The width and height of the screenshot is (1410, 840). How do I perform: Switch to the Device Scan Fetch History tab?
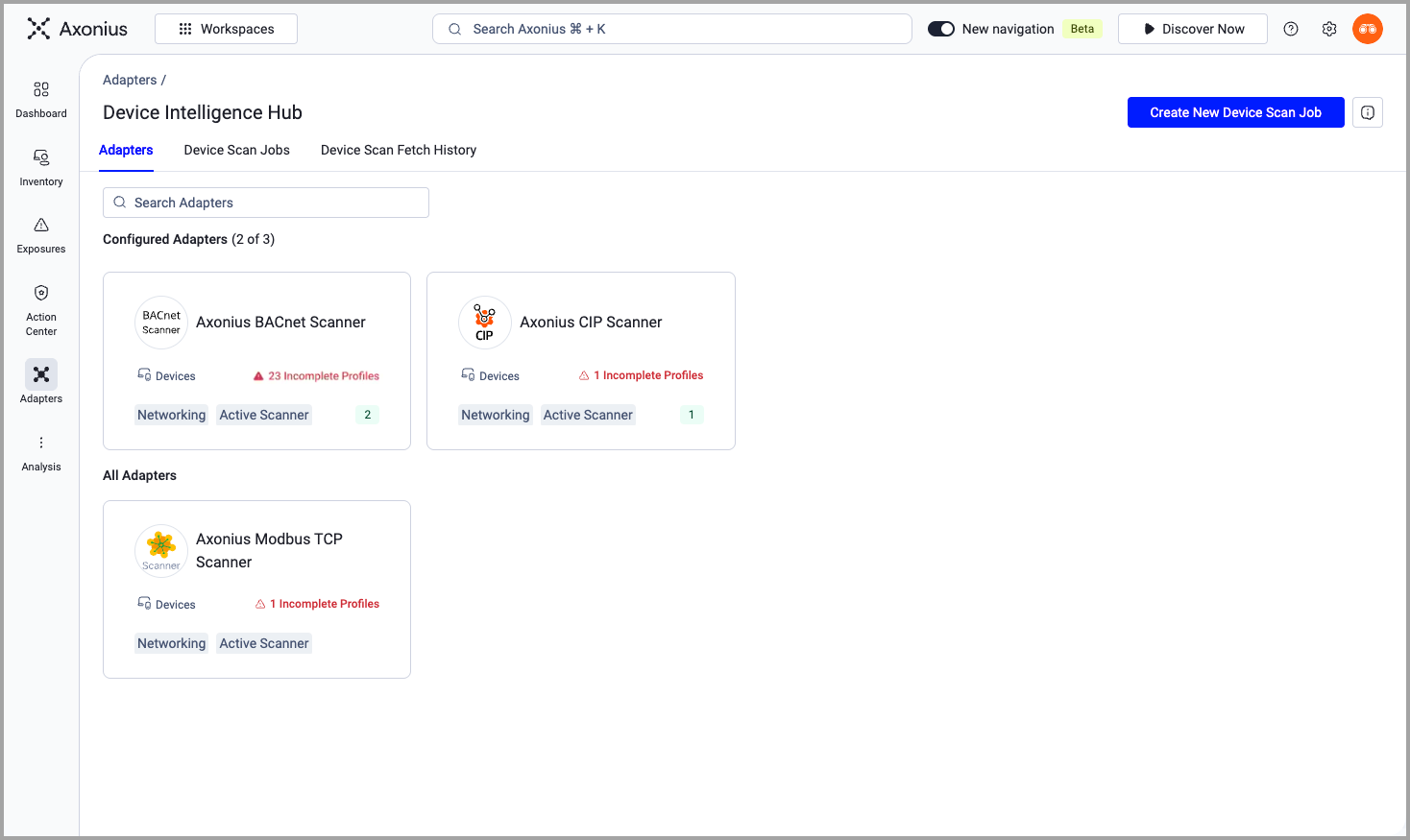399,150
